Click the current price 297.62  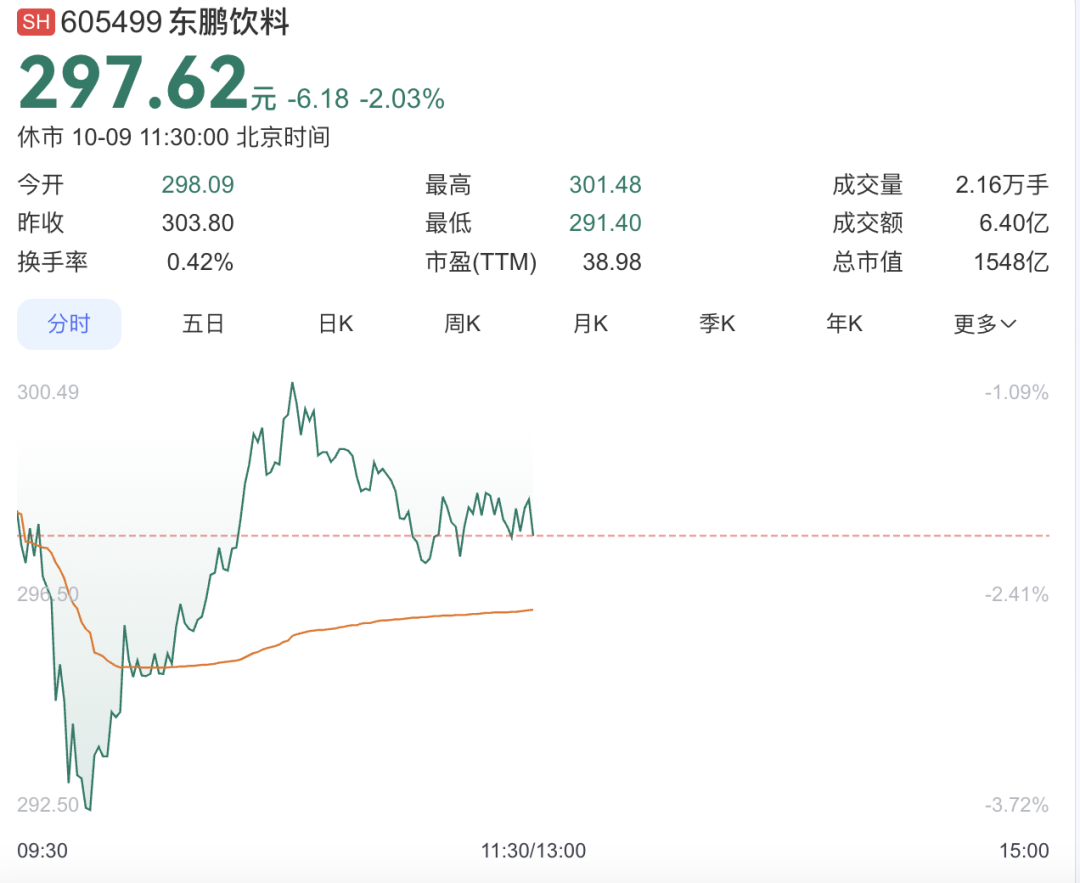133,84
